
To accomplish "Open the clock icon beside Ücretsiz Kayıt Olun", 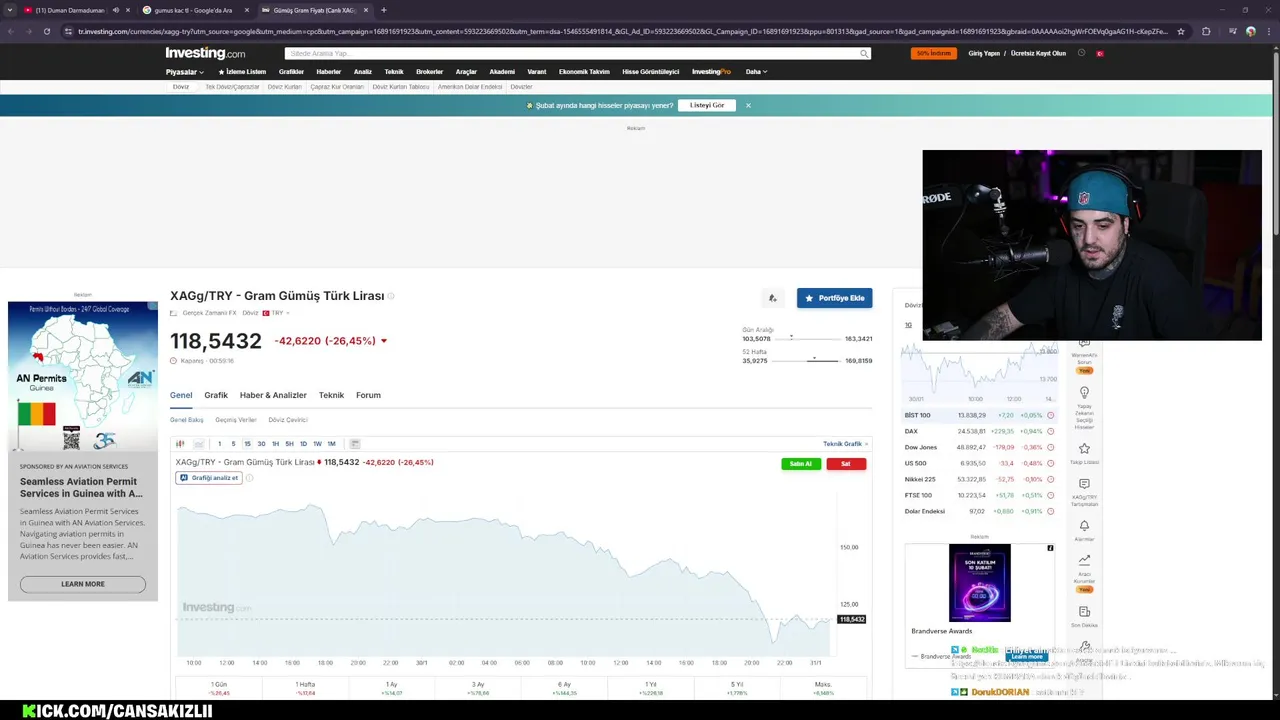I will point(1081,53).
